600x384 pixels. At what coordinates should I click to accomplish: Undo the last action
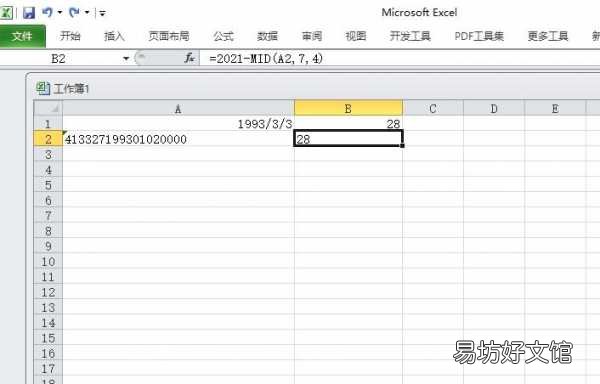pyautogui.click(x=47, y=13)
